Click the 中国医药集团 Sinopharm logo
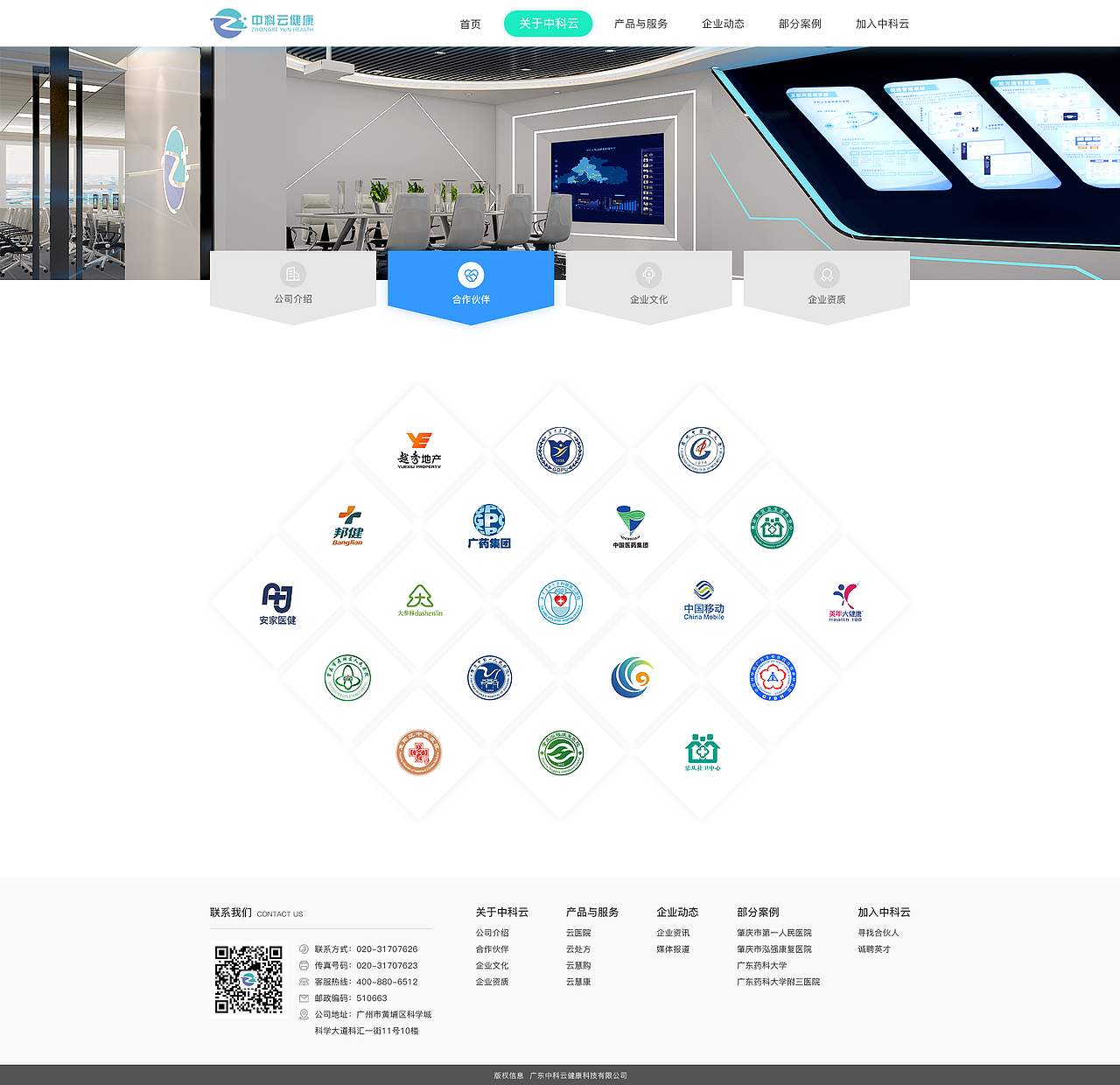This screenshot has width=1120, height=1085. click(x=631, y=527)
